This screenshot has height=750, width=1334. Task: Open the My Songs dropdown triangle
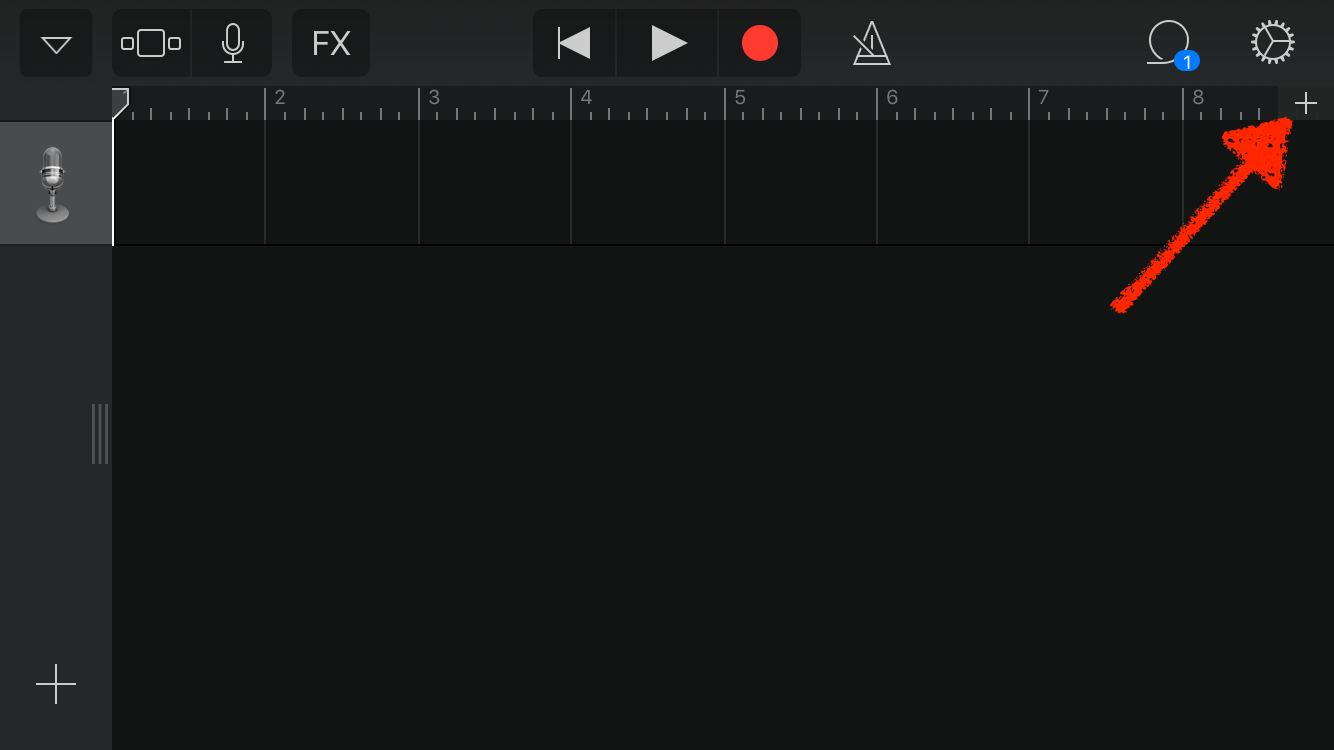pos(56,43)
